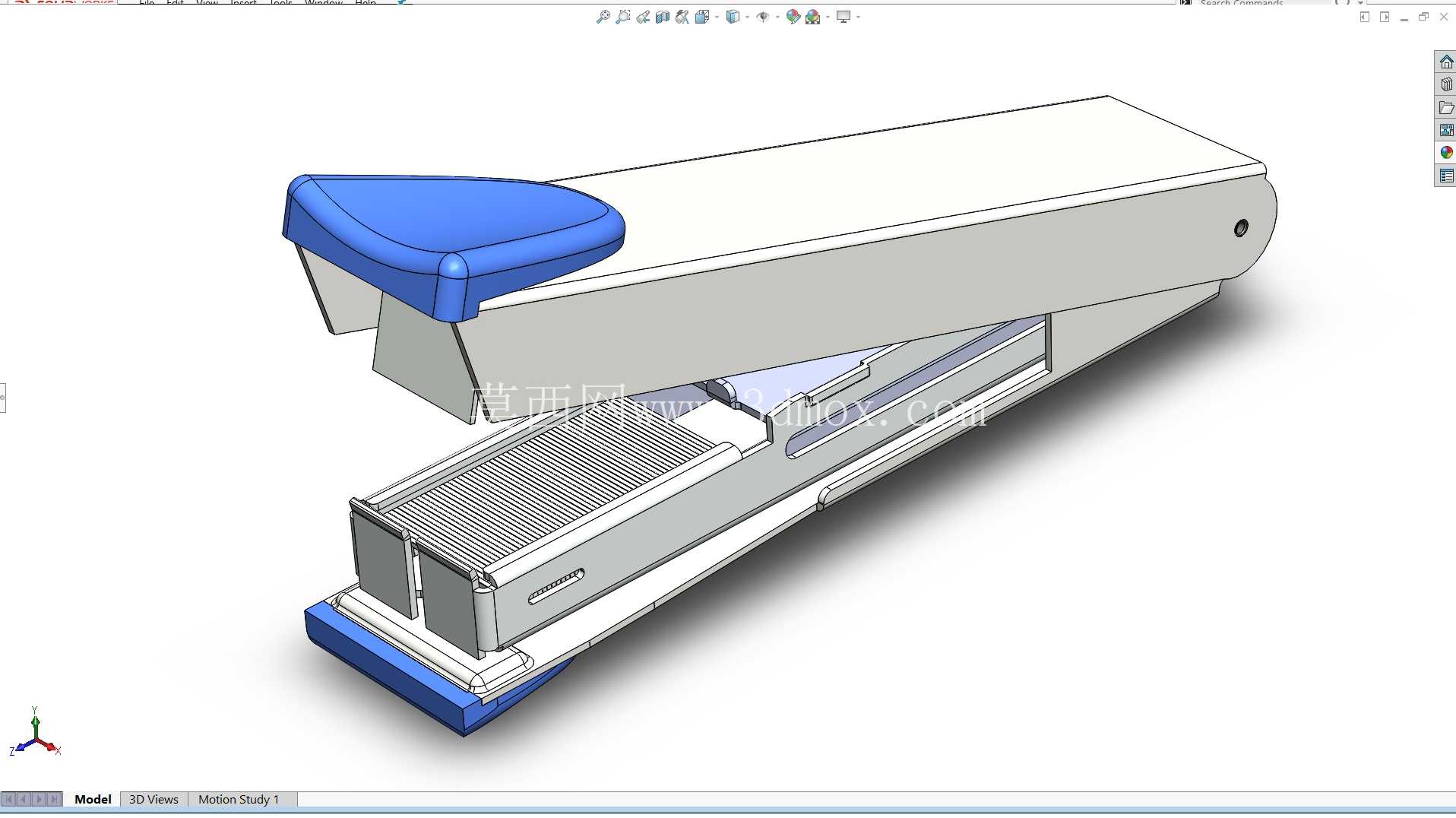Toggle the Section View tool
1456x818 pixels.
(663, 17)
